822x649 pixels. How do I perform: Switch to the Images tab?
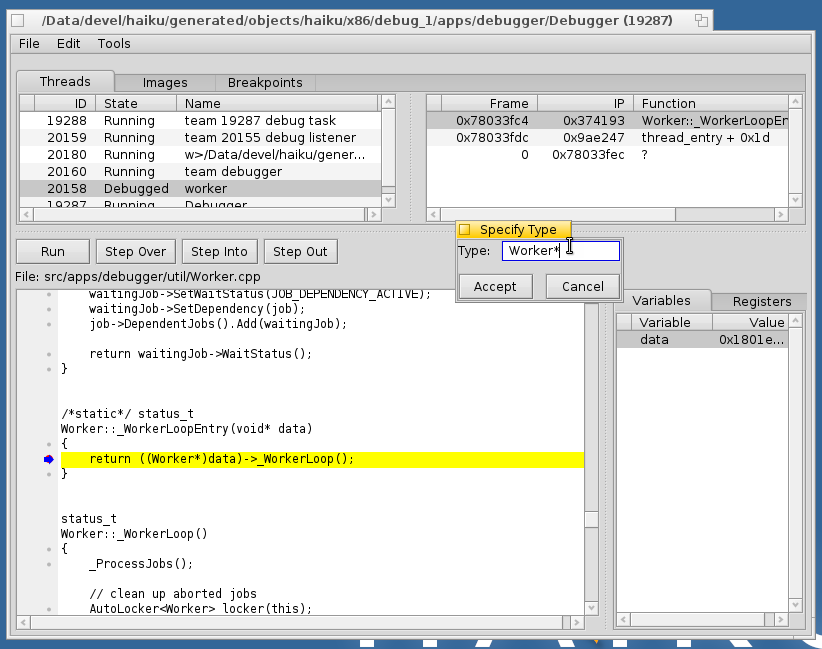pos(165,83)
